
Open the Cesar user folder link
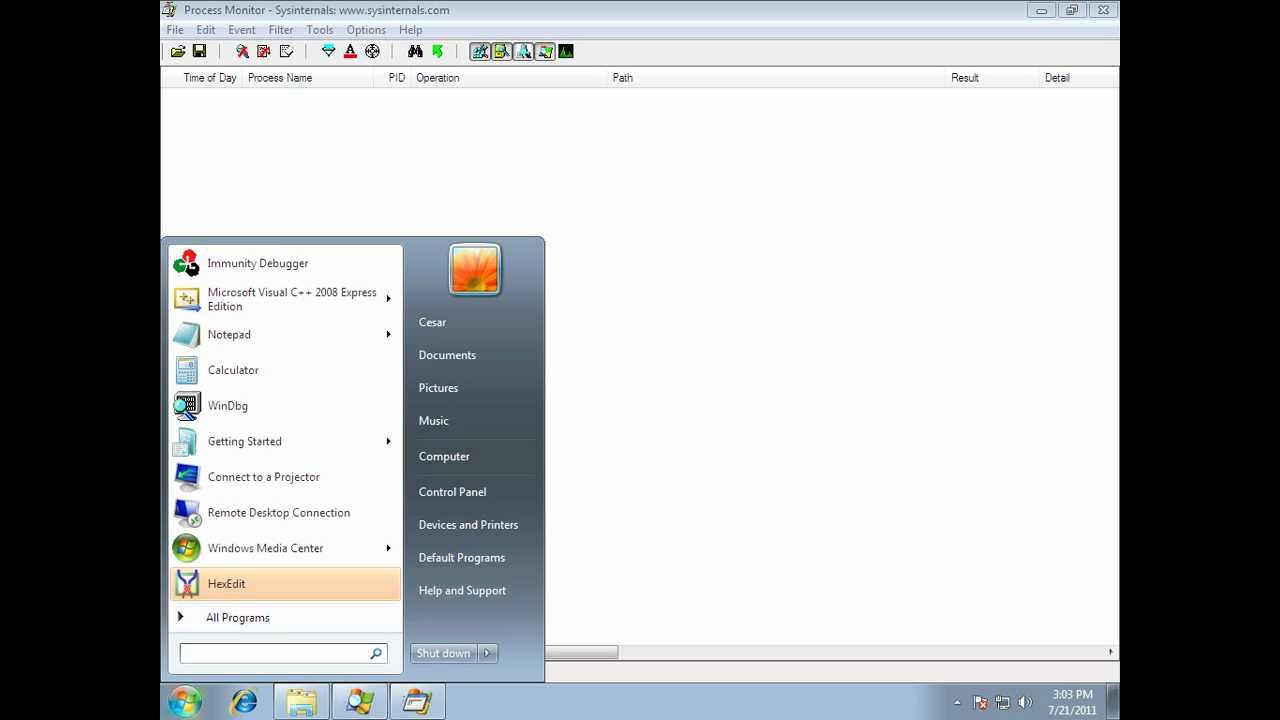pos(432,322)
